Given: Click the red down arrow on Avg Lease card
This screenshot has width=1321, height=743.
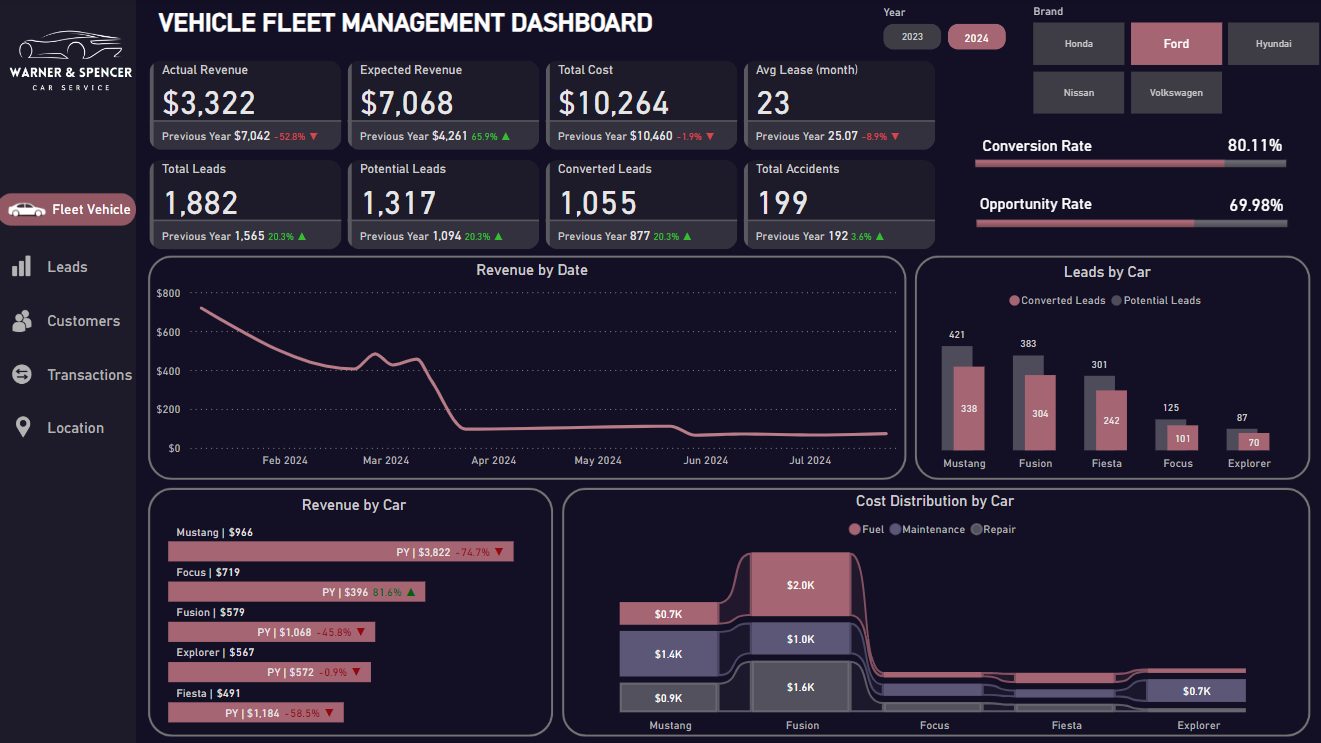Looking at the screenshot, I should [894, 136].
